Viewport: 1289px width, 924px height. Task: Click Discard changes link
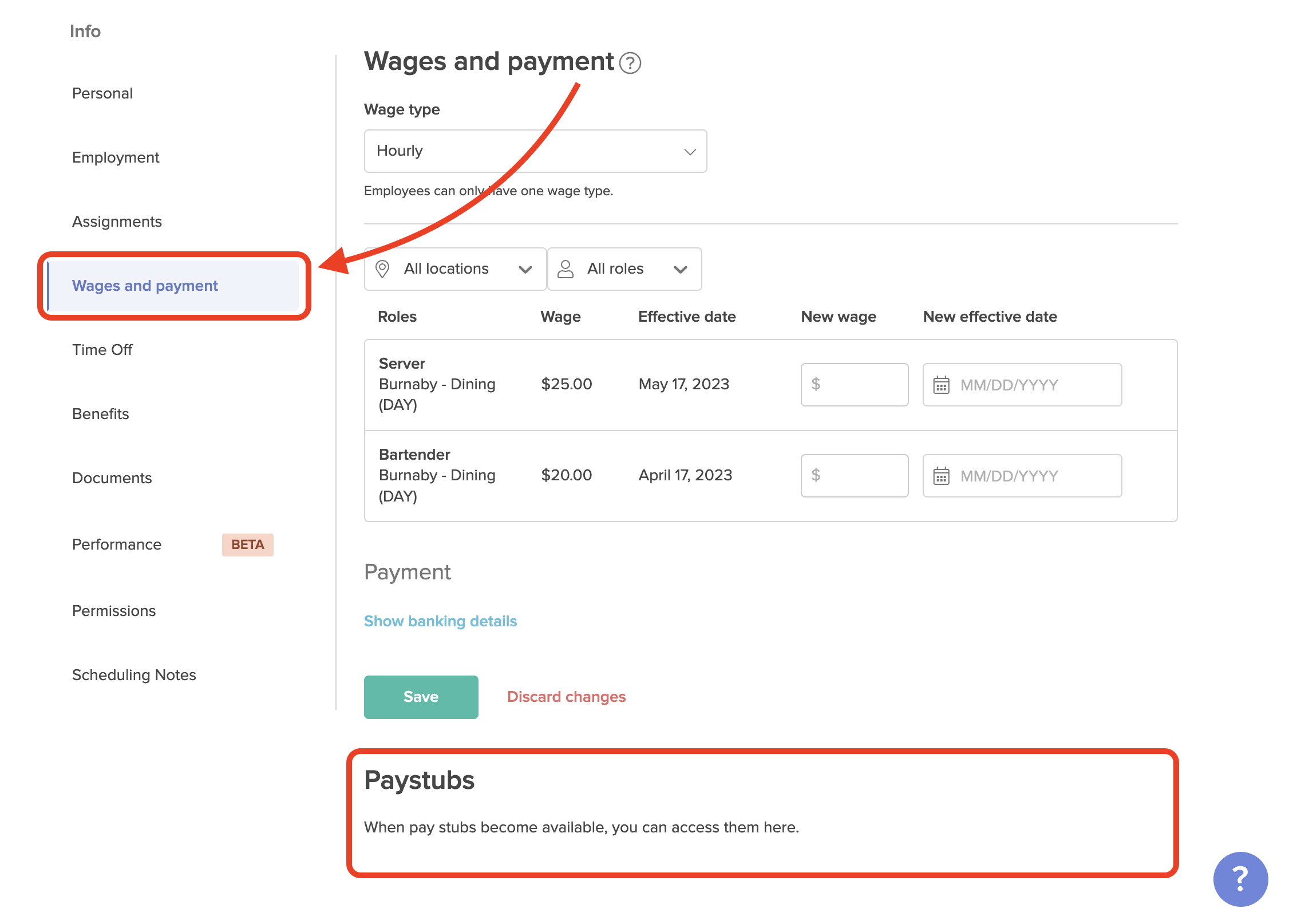tap(566, 697)
